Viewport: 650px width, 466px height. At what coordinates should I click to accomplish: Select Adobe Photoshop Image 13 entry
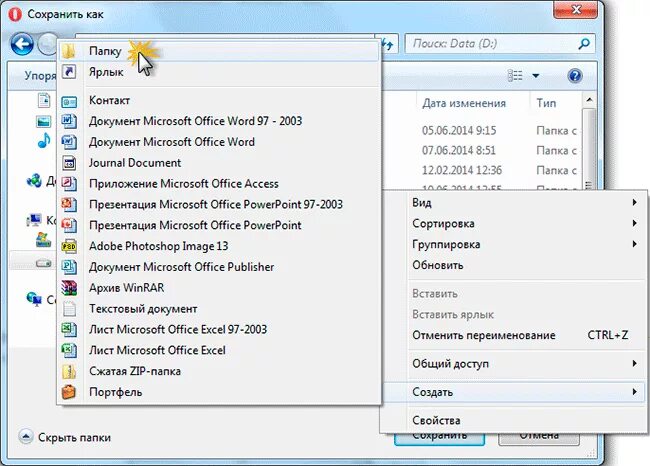pos(219,246)
